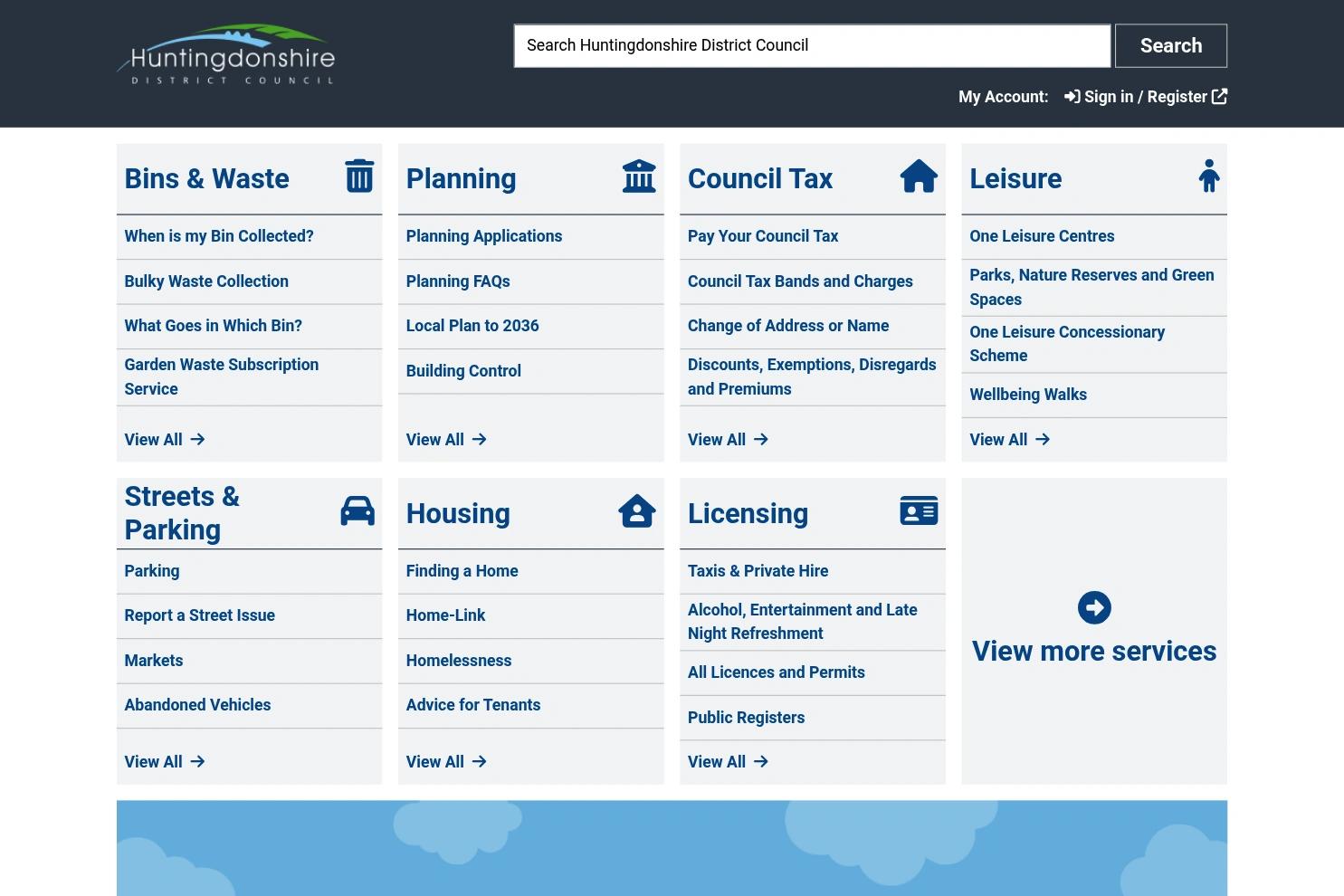The image size is (1344, 896).
Task: Open Planning Applications link
Action: click(484, 236)
